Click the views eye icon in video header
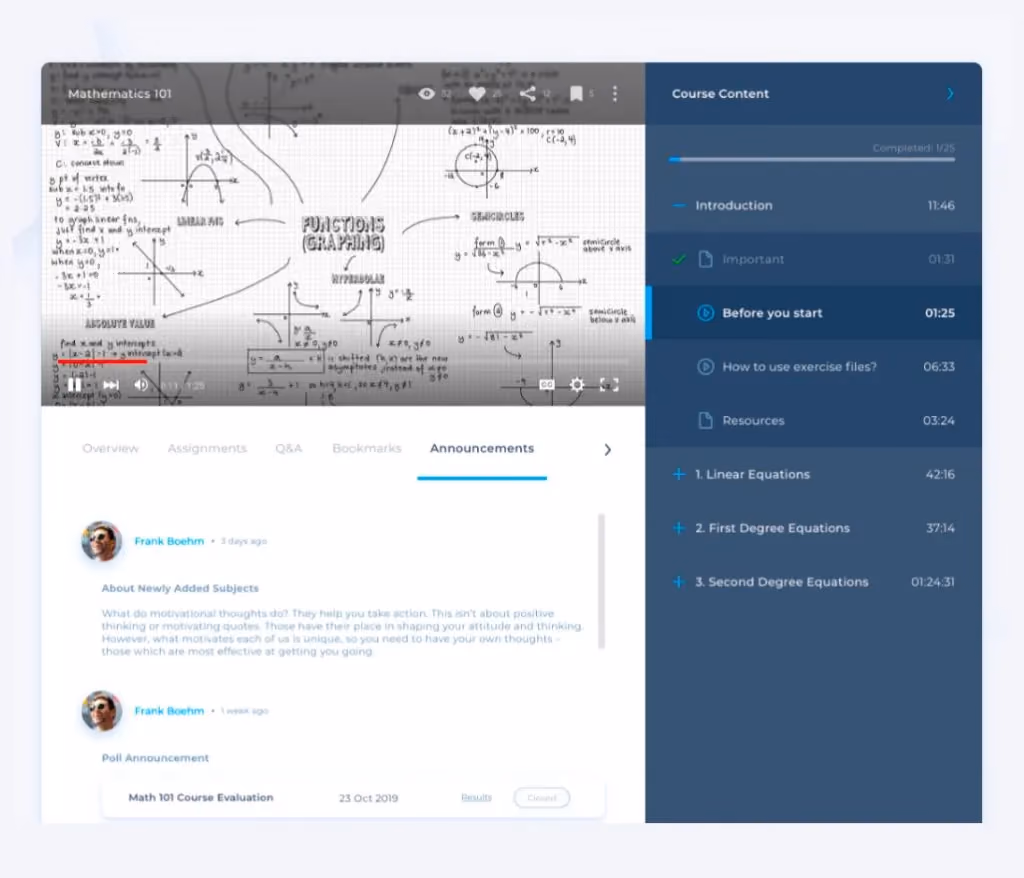This screenshot has height=878, width=1024. pyautogui.click(x=426, y=93)
